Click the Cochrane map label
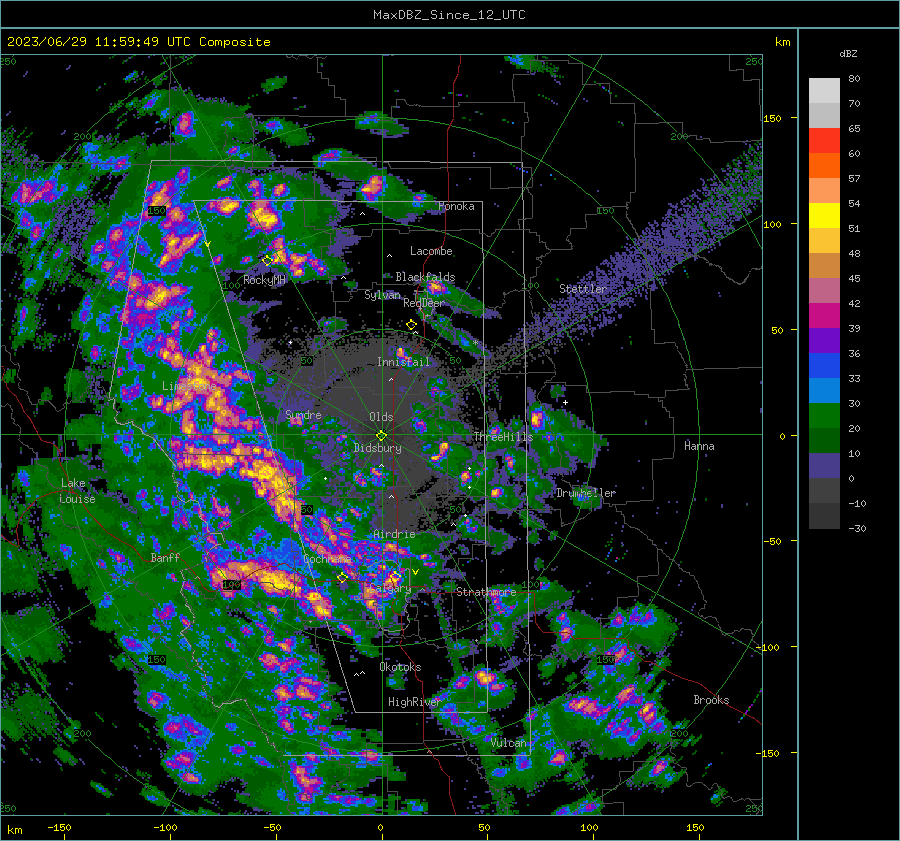Viewport: 900px width, 841px height. pyautogui.click(x=327, y=559)
